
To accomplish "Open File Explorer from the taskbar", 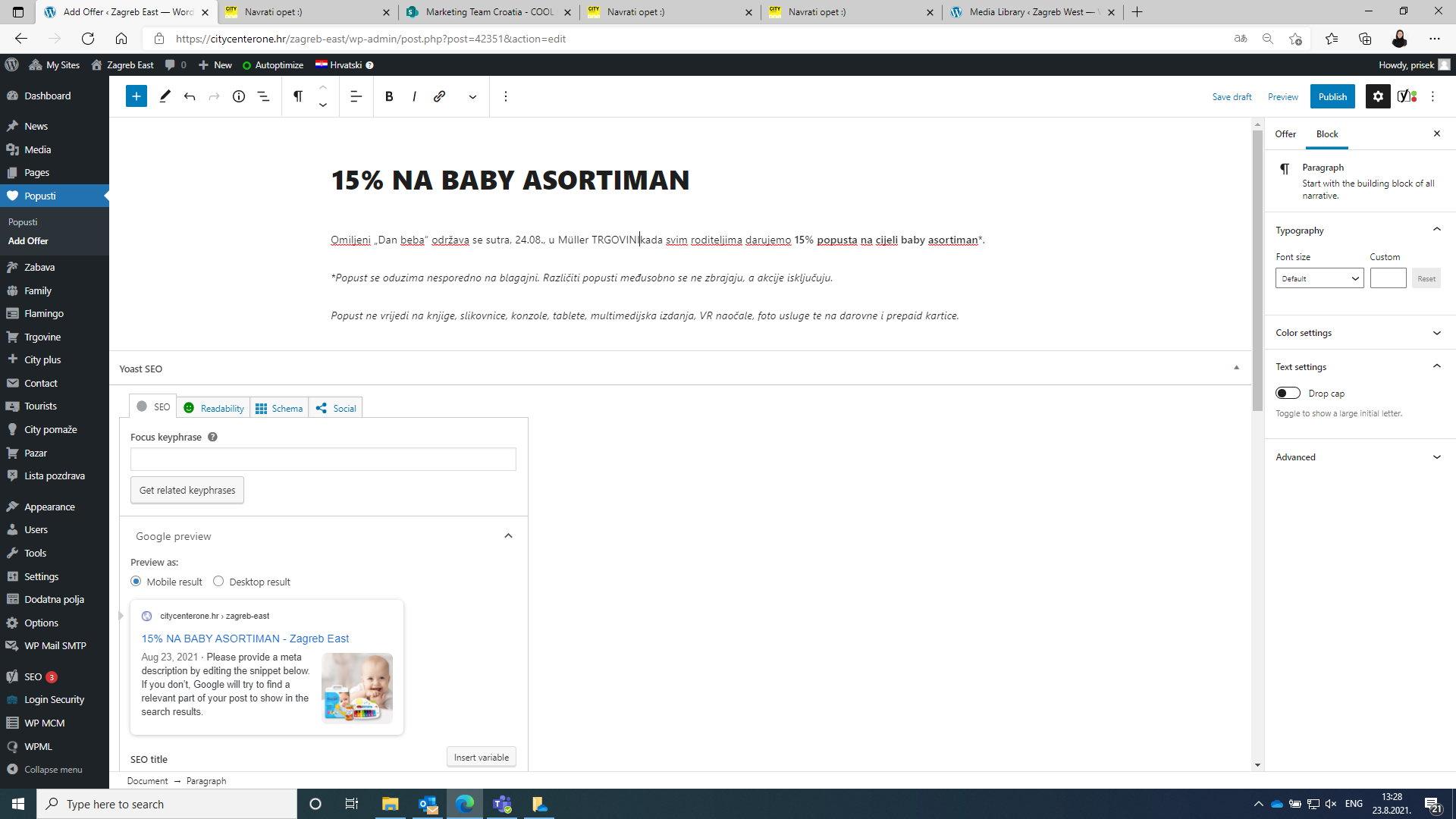I will 391,804.
